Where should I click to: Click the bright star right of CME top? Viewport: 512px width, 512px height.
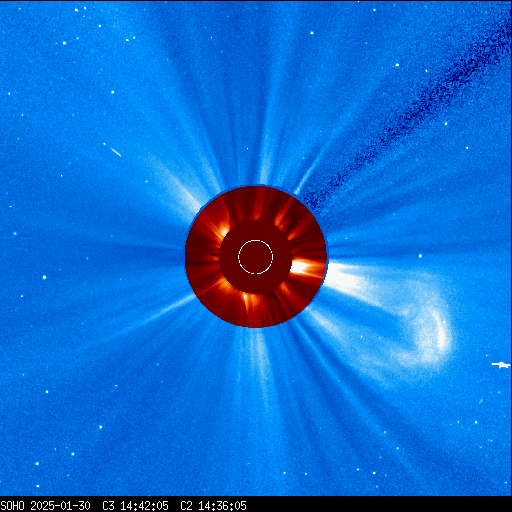(x=420, y=256)
